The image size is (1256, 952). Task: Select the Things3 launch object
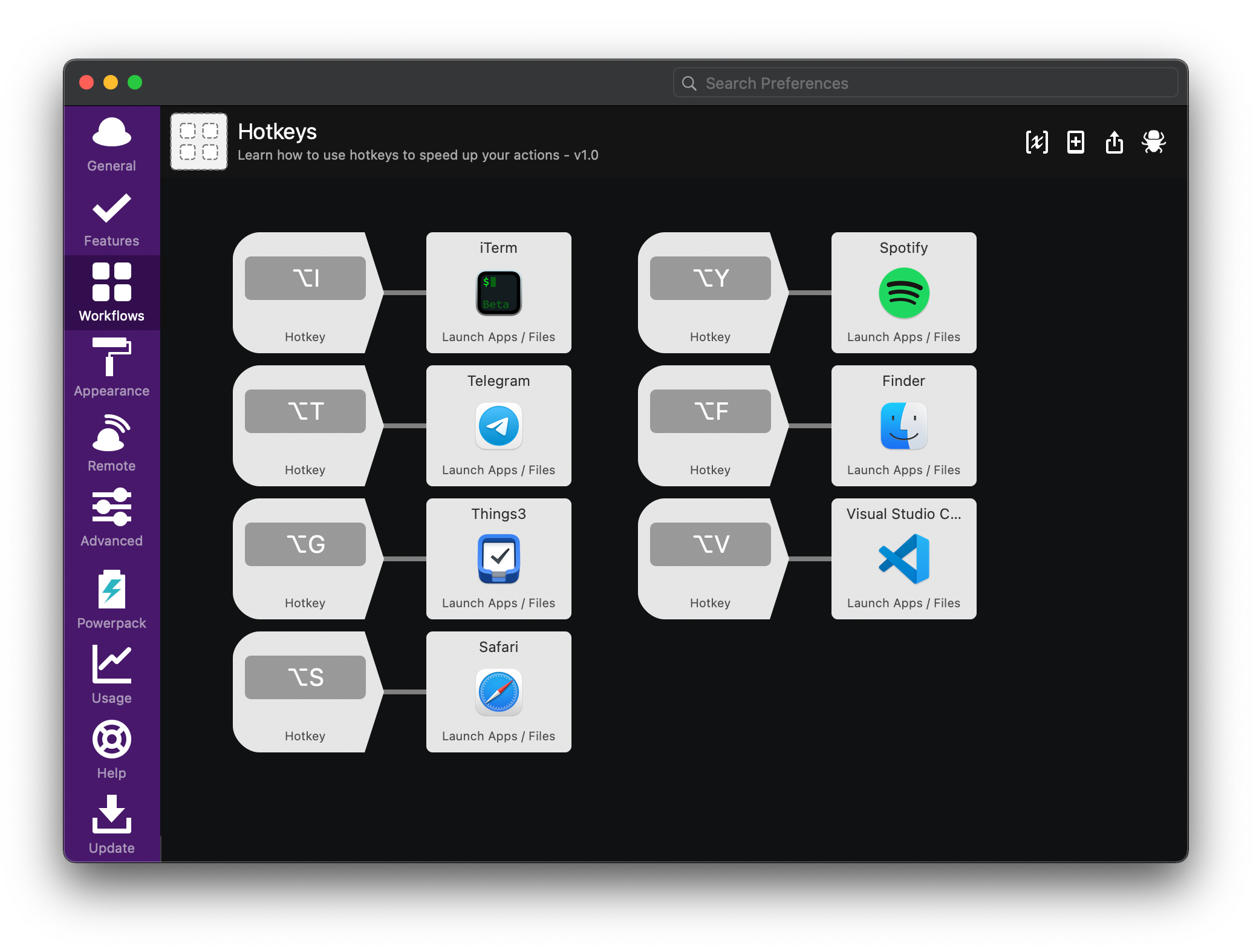(498, 559)
